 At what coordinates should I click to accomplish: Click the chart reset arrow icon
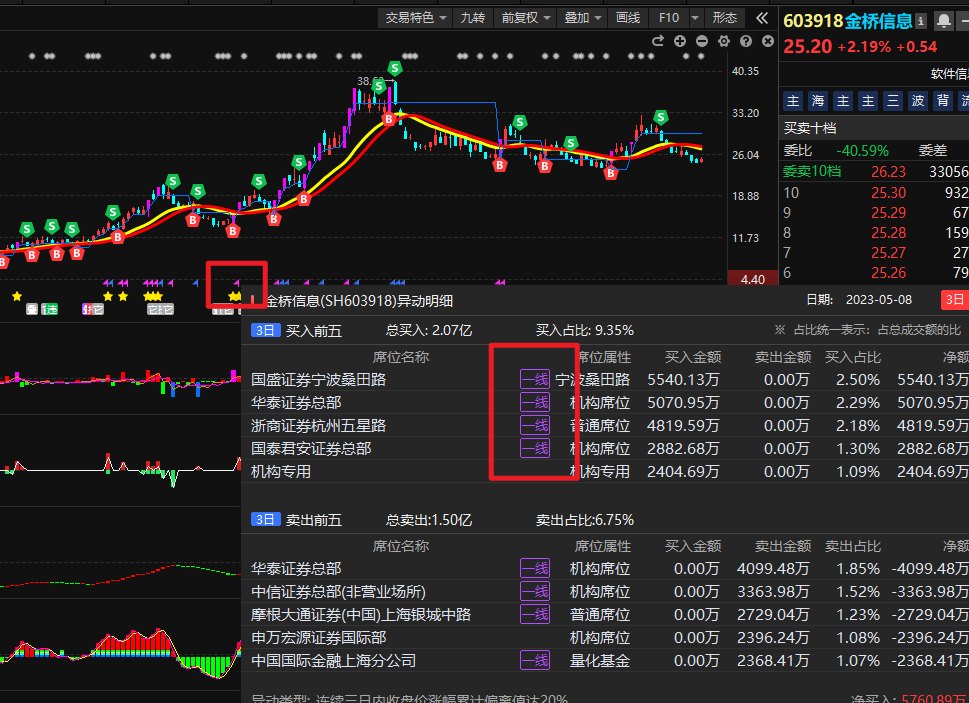658,41
